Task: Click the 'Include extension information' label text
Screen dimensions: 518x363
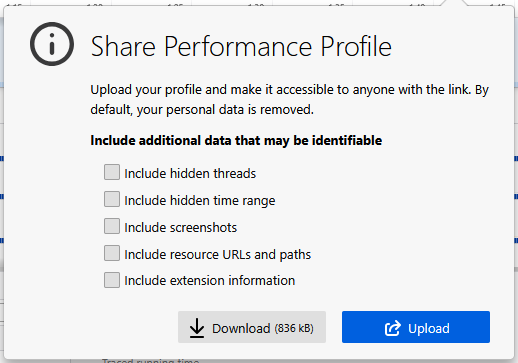Action: point(210,281)
